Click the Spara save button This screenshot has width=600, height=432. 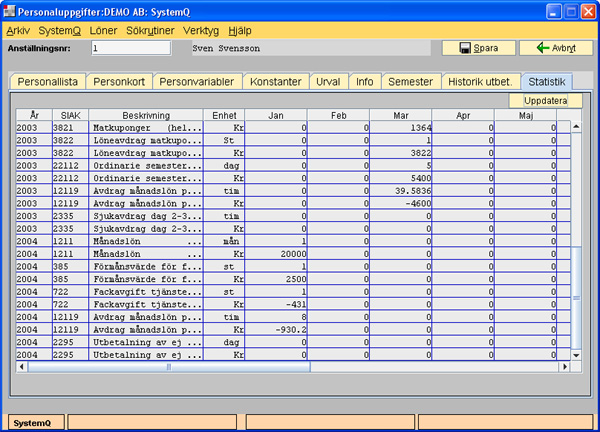(x=485, y=48)
